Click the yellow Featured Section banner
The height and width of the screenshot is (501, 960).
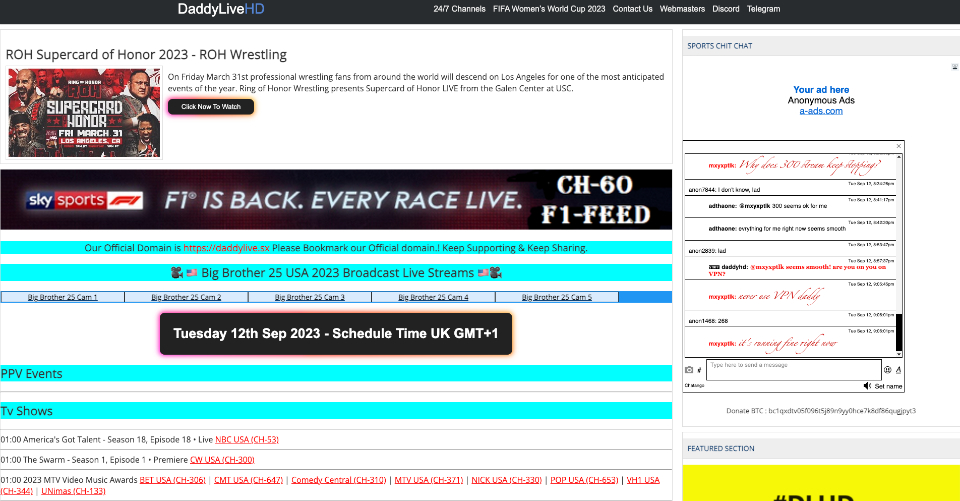[821, 483]
